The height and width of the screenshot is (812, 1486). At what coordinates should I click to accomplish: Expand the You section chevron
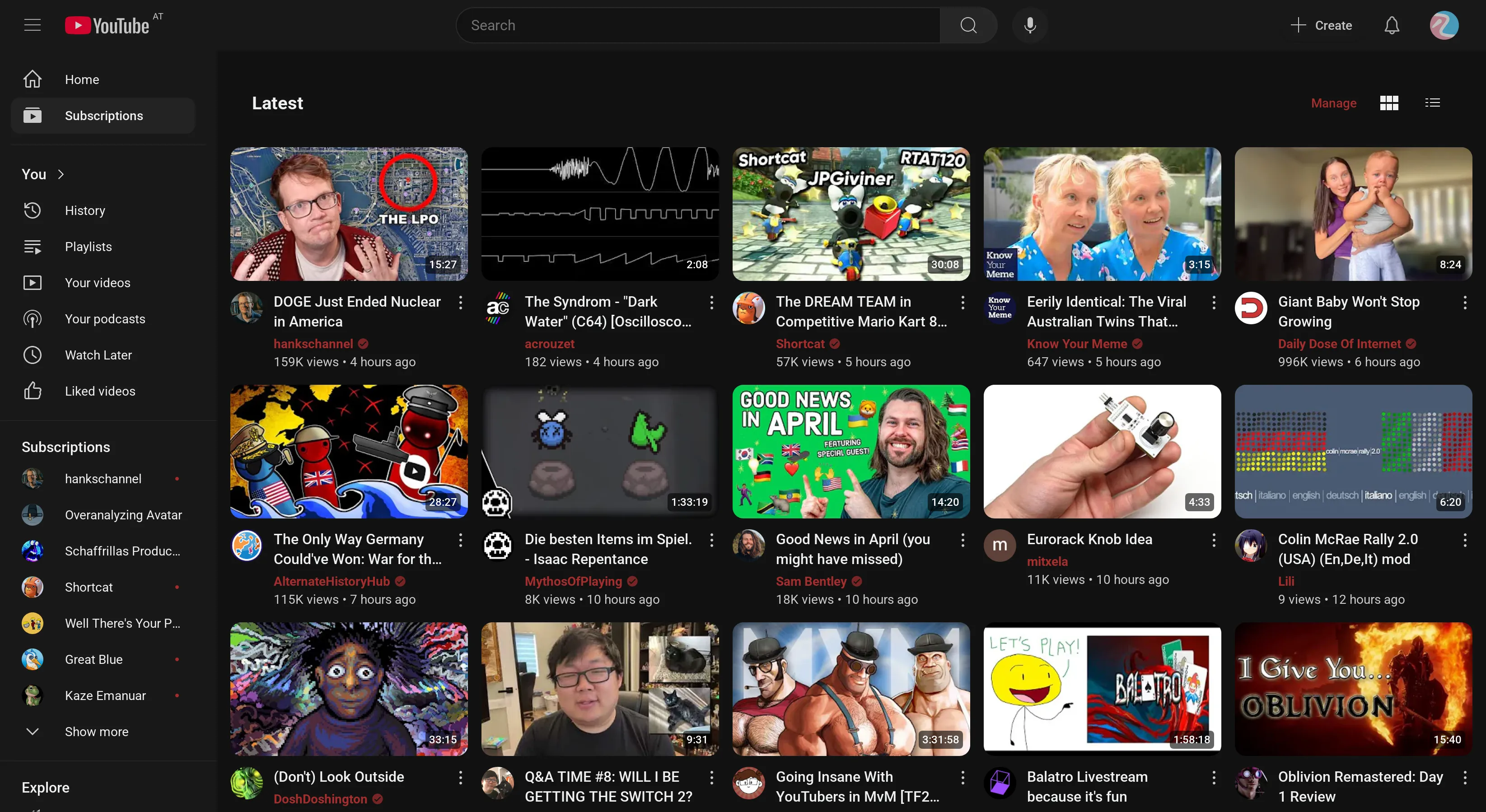[61, 174]
